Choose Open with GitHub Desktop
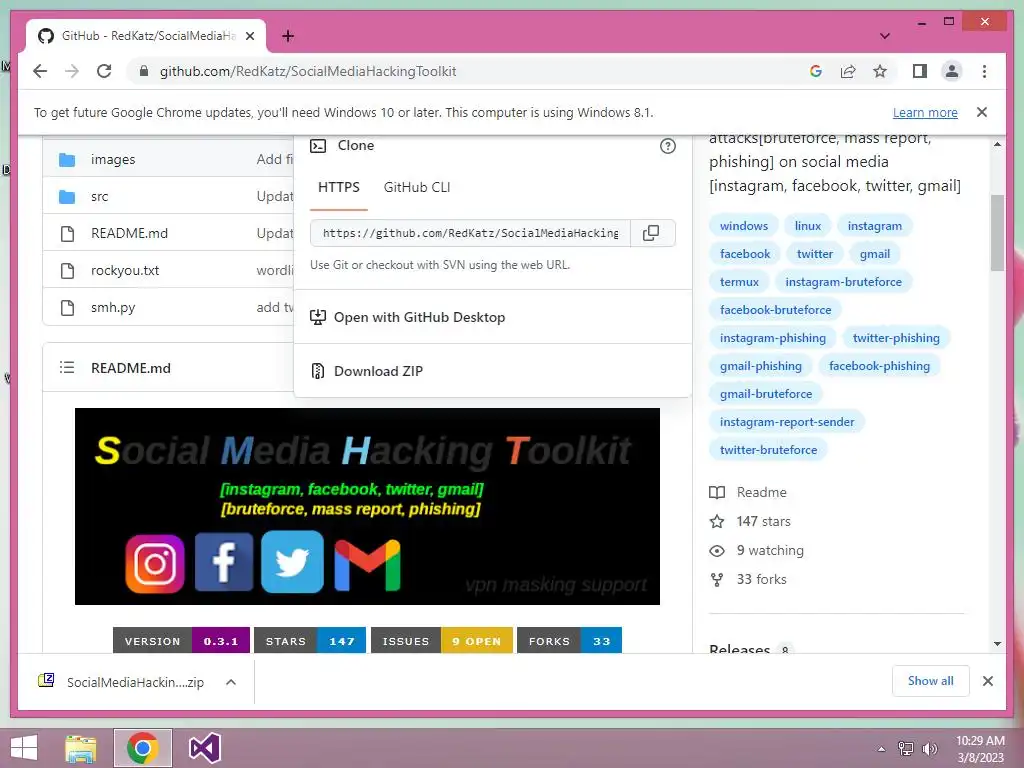The height and width of the screenshot is (768, 1024). pos(419,317)
